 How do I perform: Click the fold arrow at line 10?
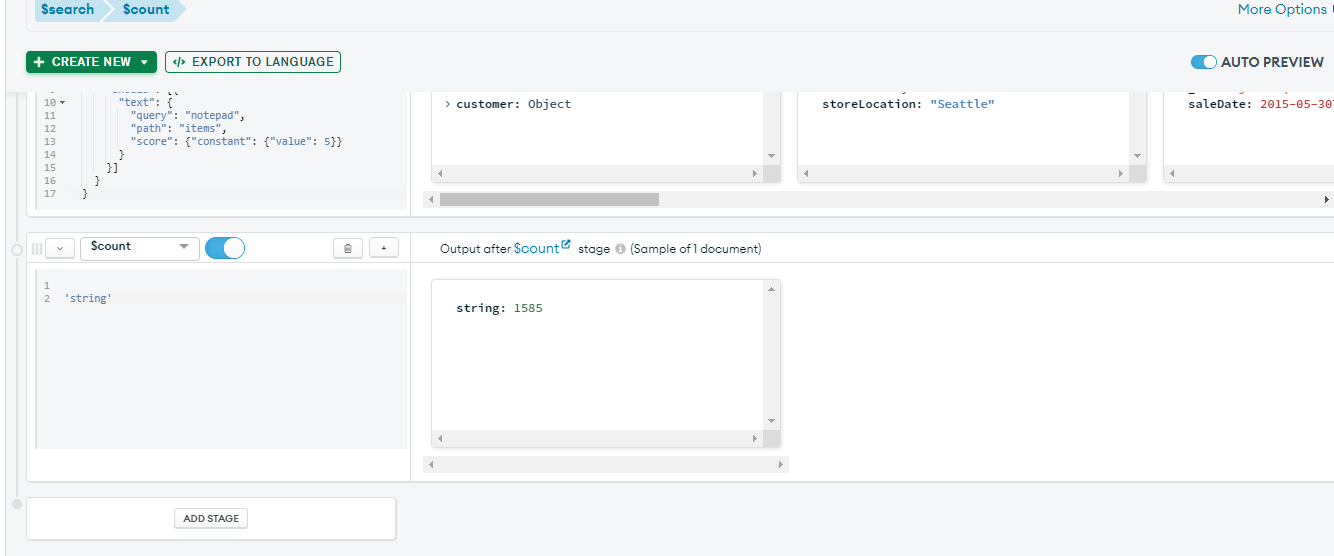(x=62, y=103)
